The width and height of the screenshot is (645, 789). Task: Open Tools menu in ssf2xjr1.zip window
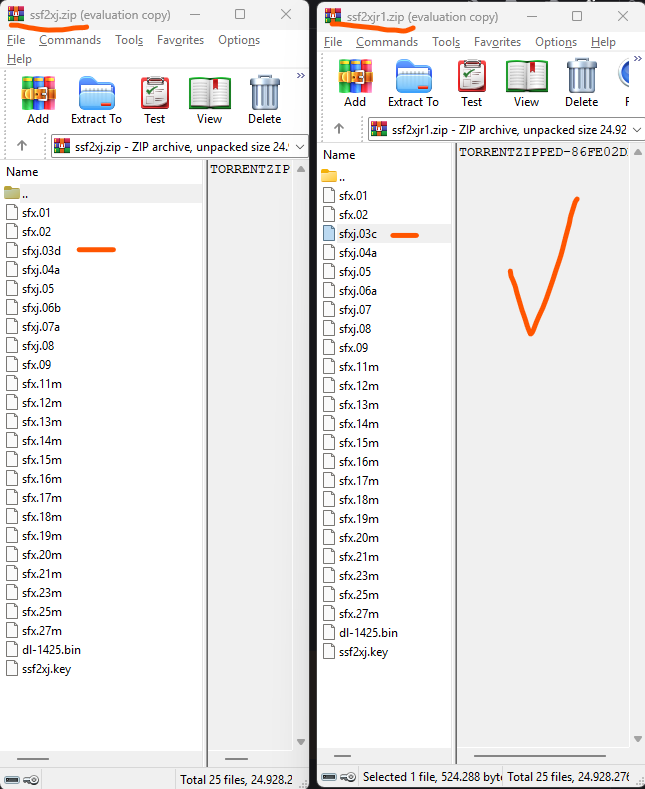(446, 42)
